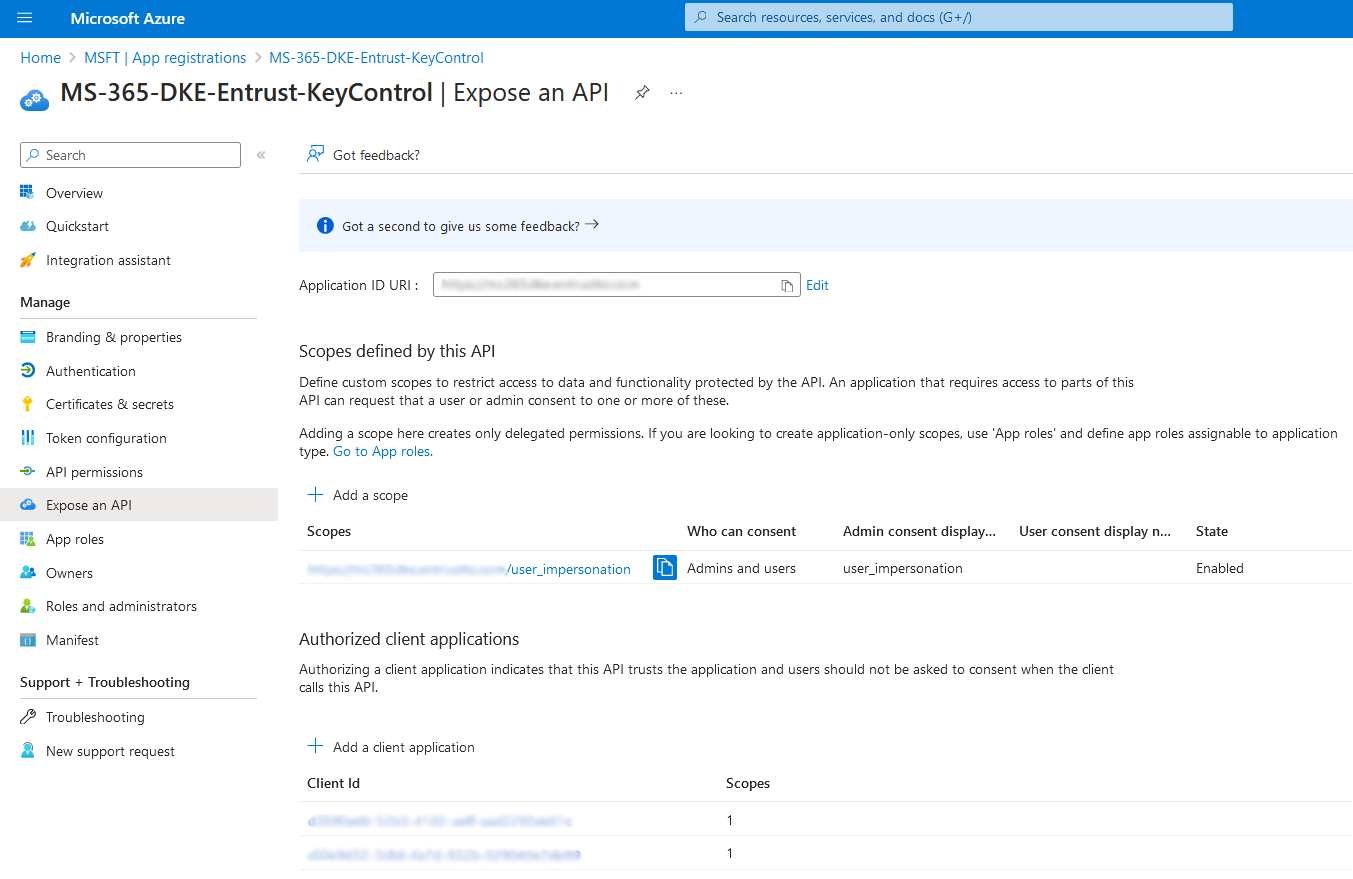This screenshot has height=879, width=1353.
Task: Select Manifest label
Action: tap(72, 640)
